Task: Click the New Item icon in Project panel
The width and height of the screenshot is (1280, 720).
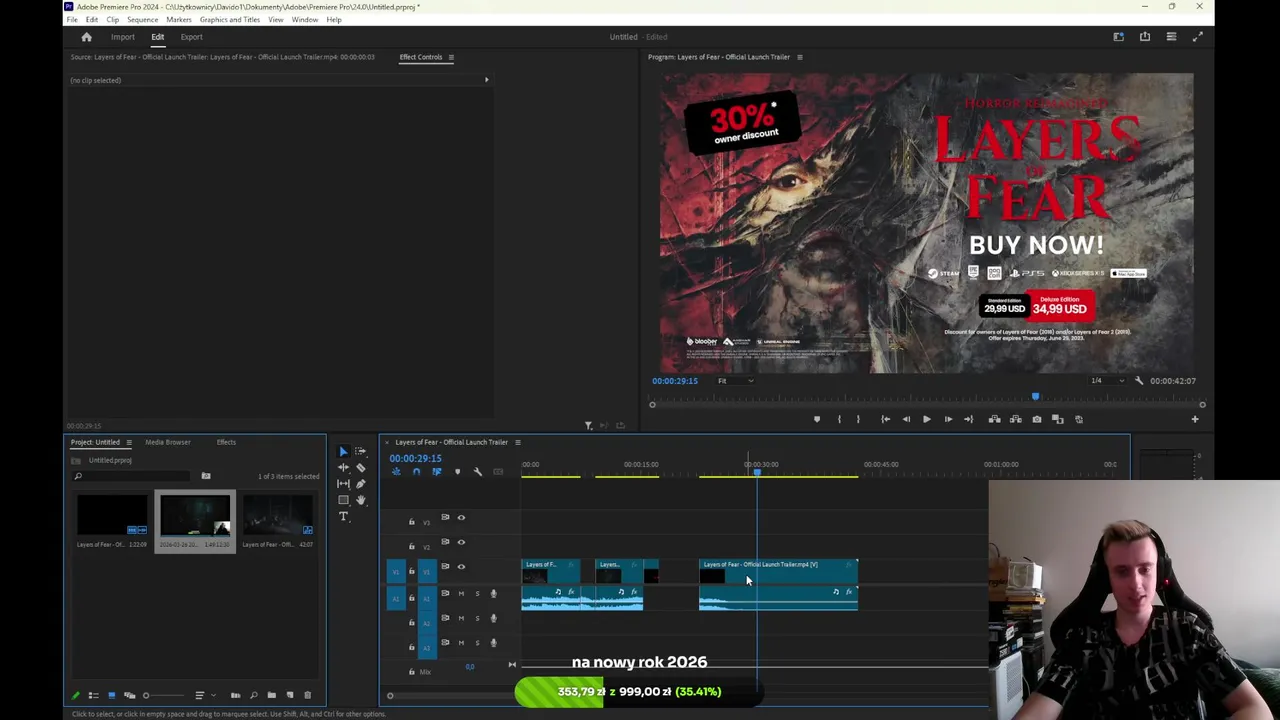Action: 290,695
